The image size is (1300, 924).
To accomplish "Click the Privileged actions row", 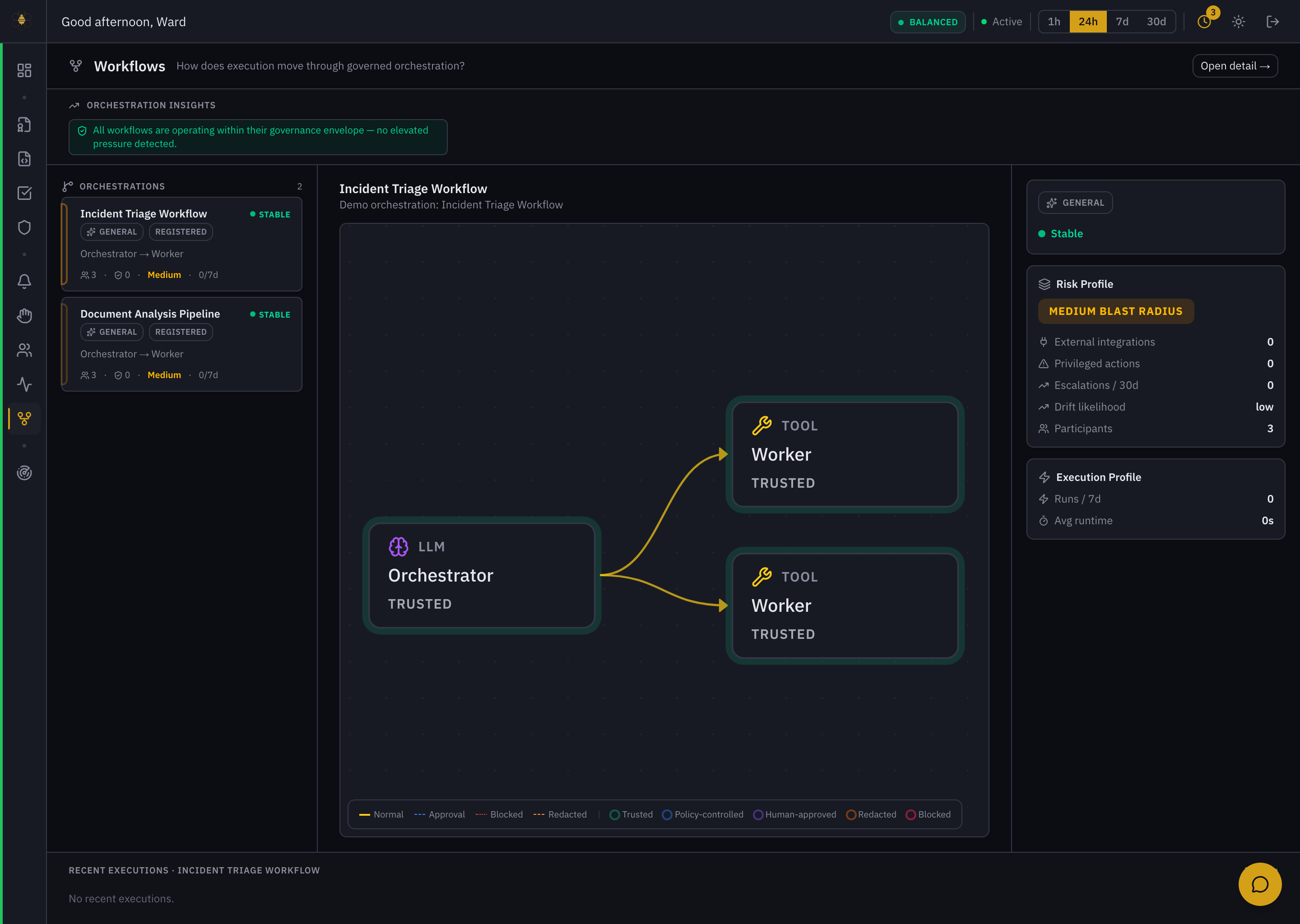I will 1156,364.
